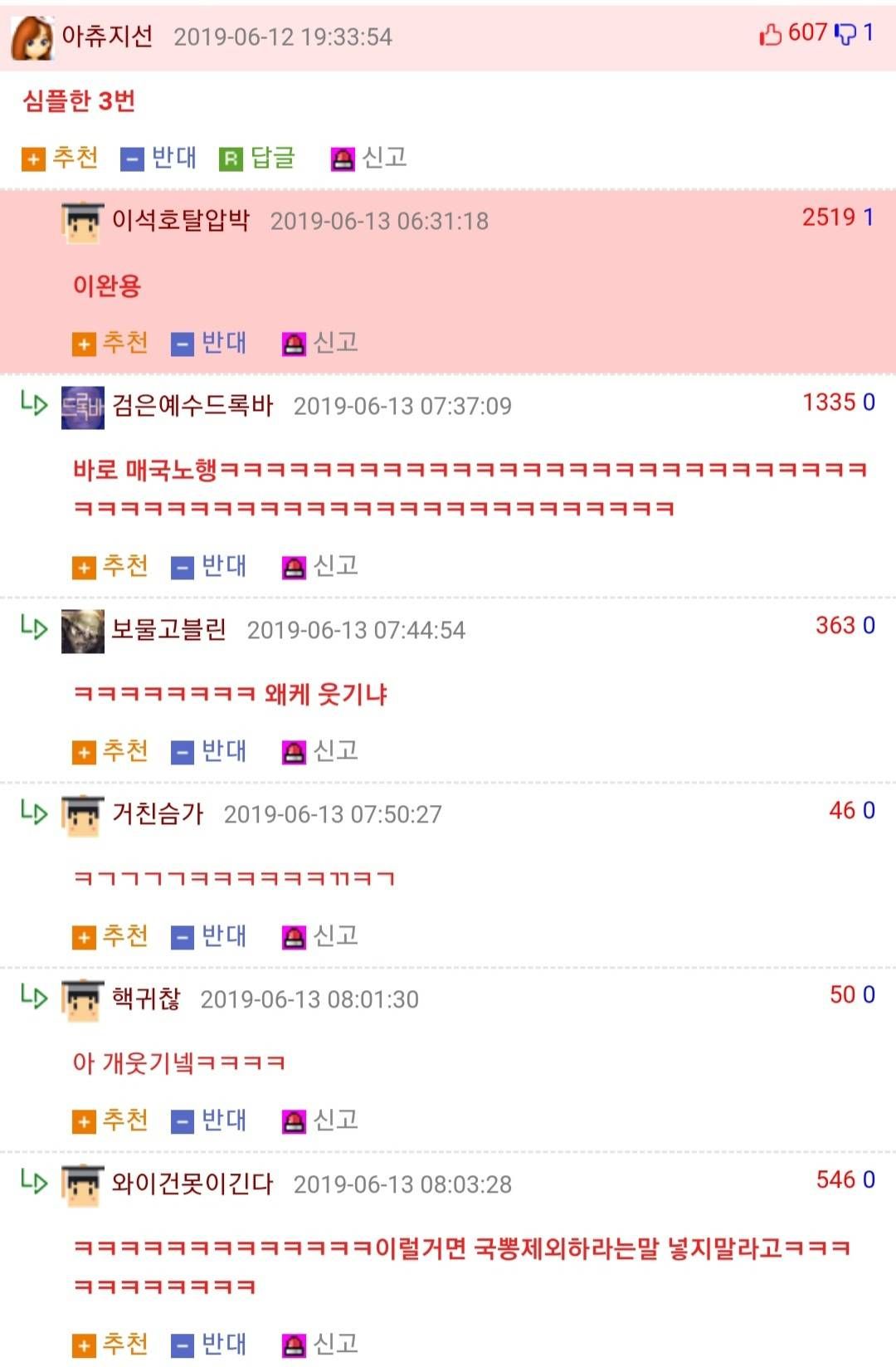This screenshot has width=896, height=1367.
Task: Recommend (추천) 아츄지선's top comment
Action: (61, 158)
